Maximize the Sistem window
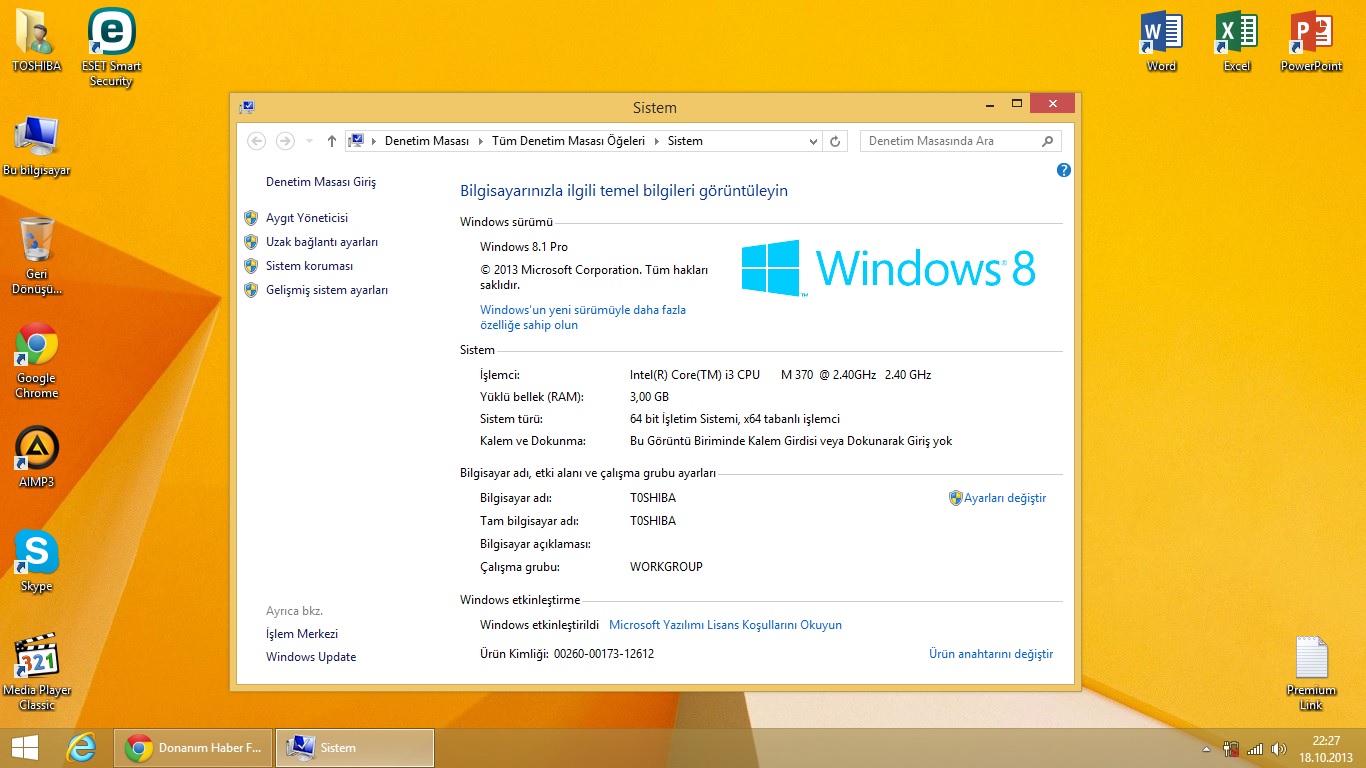 (x=1017, y=104)
